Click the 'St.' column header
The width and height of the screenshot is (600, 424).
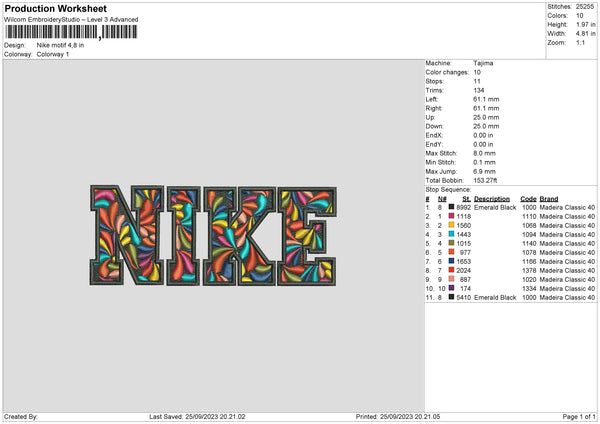pos(466,199)
